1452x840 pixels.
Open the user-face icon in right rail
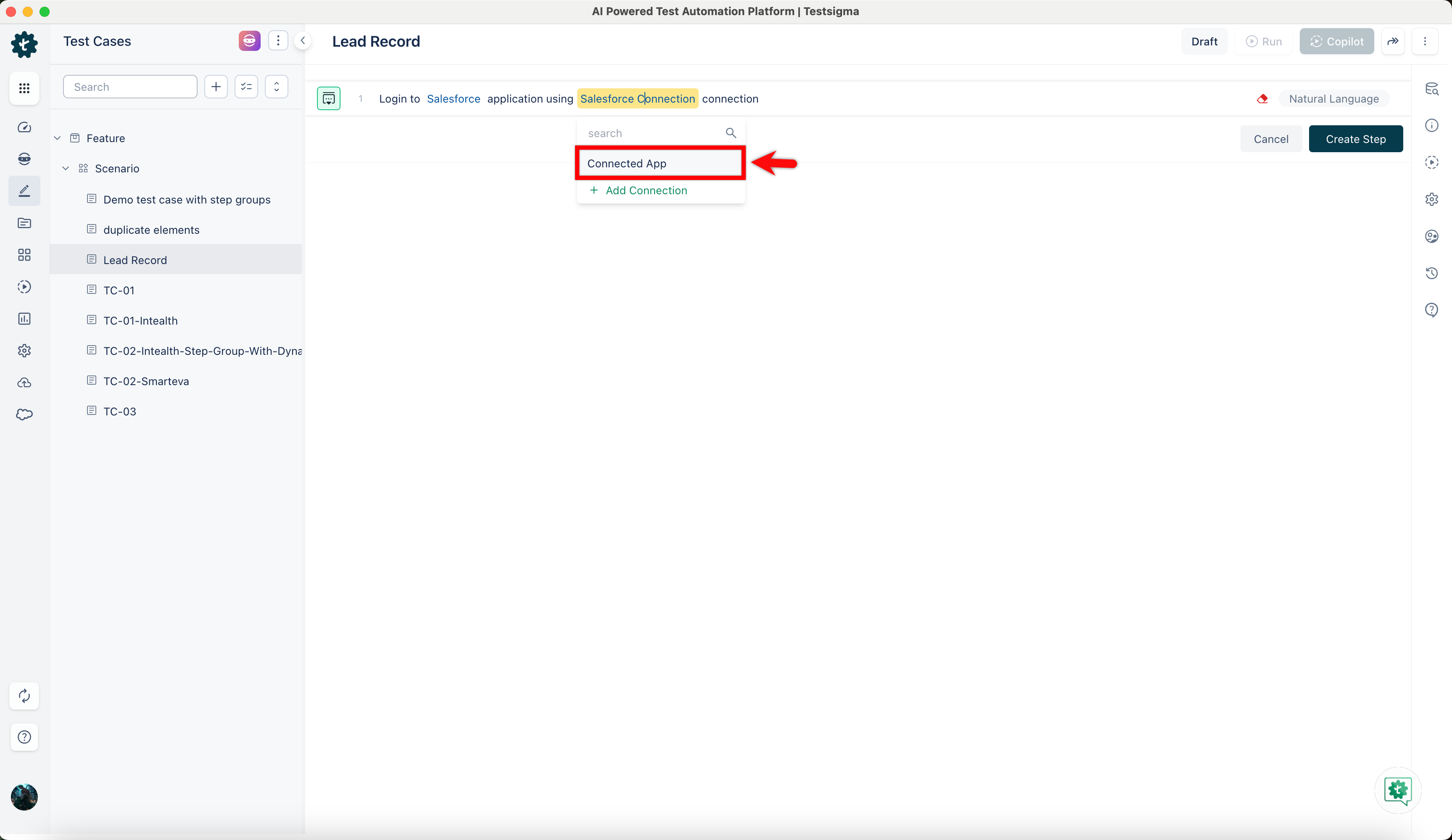[1432, 236]
